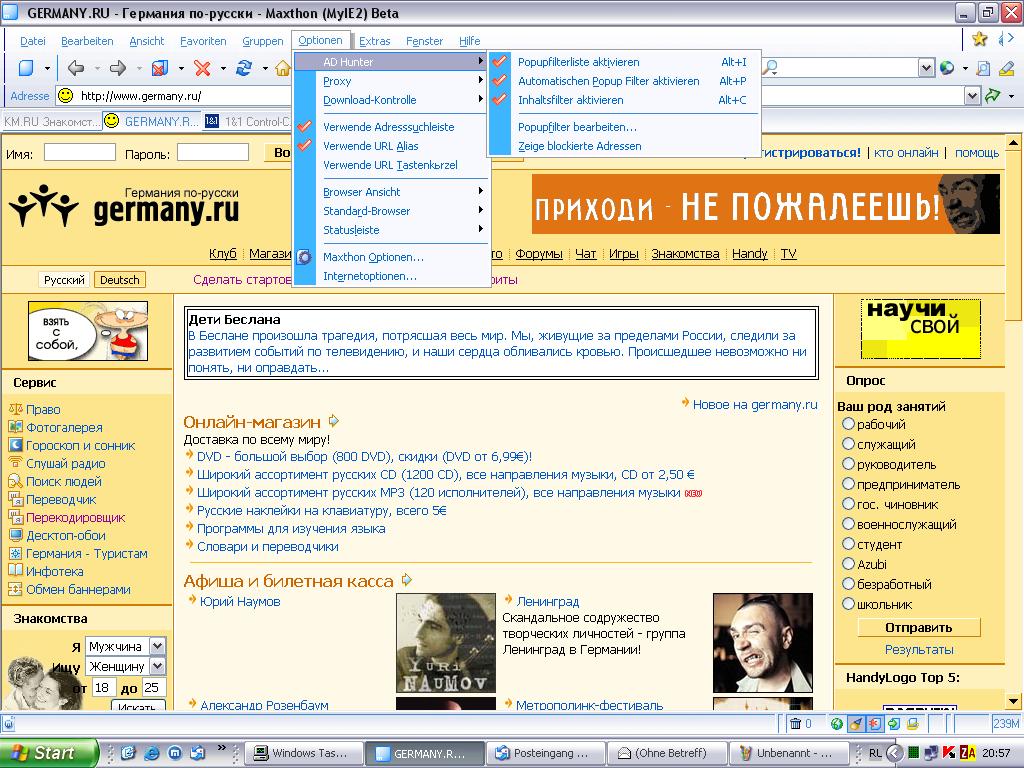Click the Maxthon Optionen gear icon

click(x=304, y=257)
